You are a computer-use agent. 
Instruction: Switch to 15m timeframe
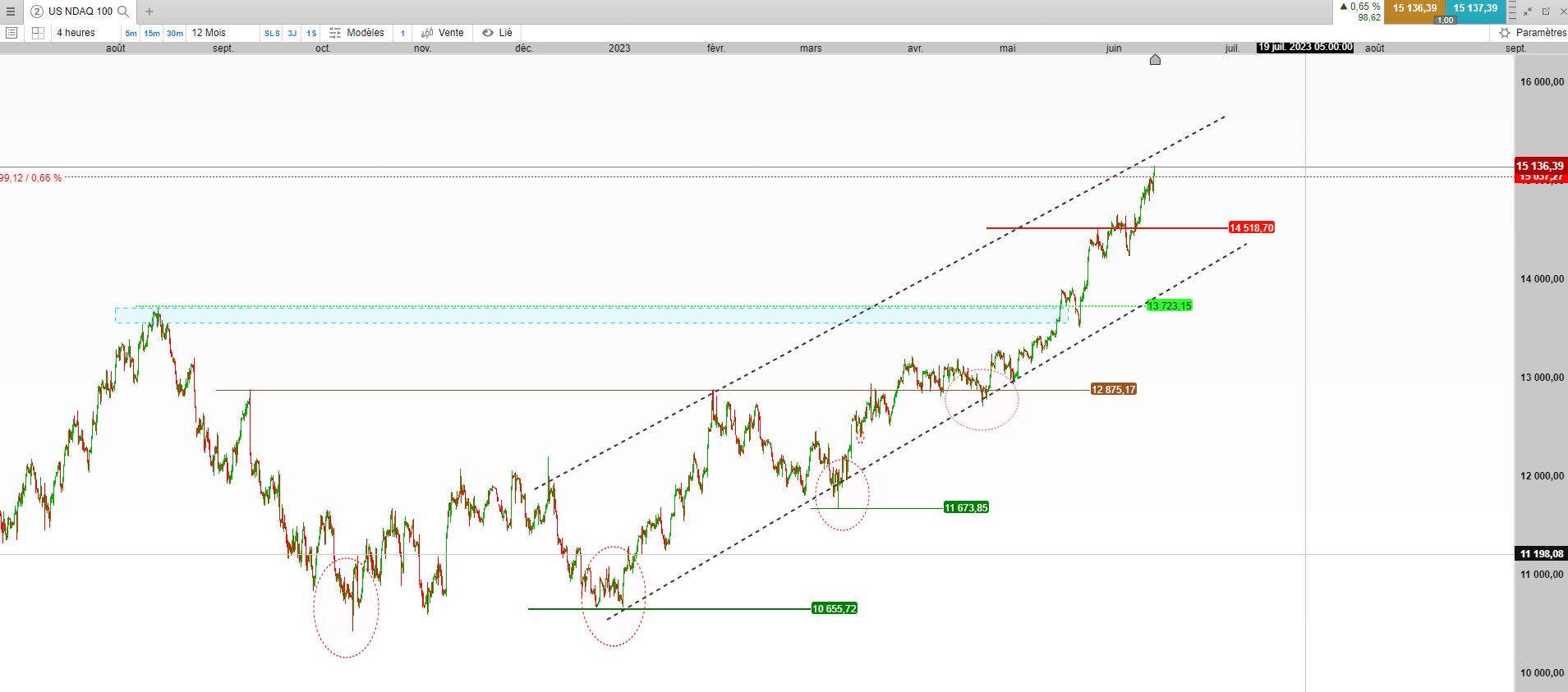click(152, 34)
